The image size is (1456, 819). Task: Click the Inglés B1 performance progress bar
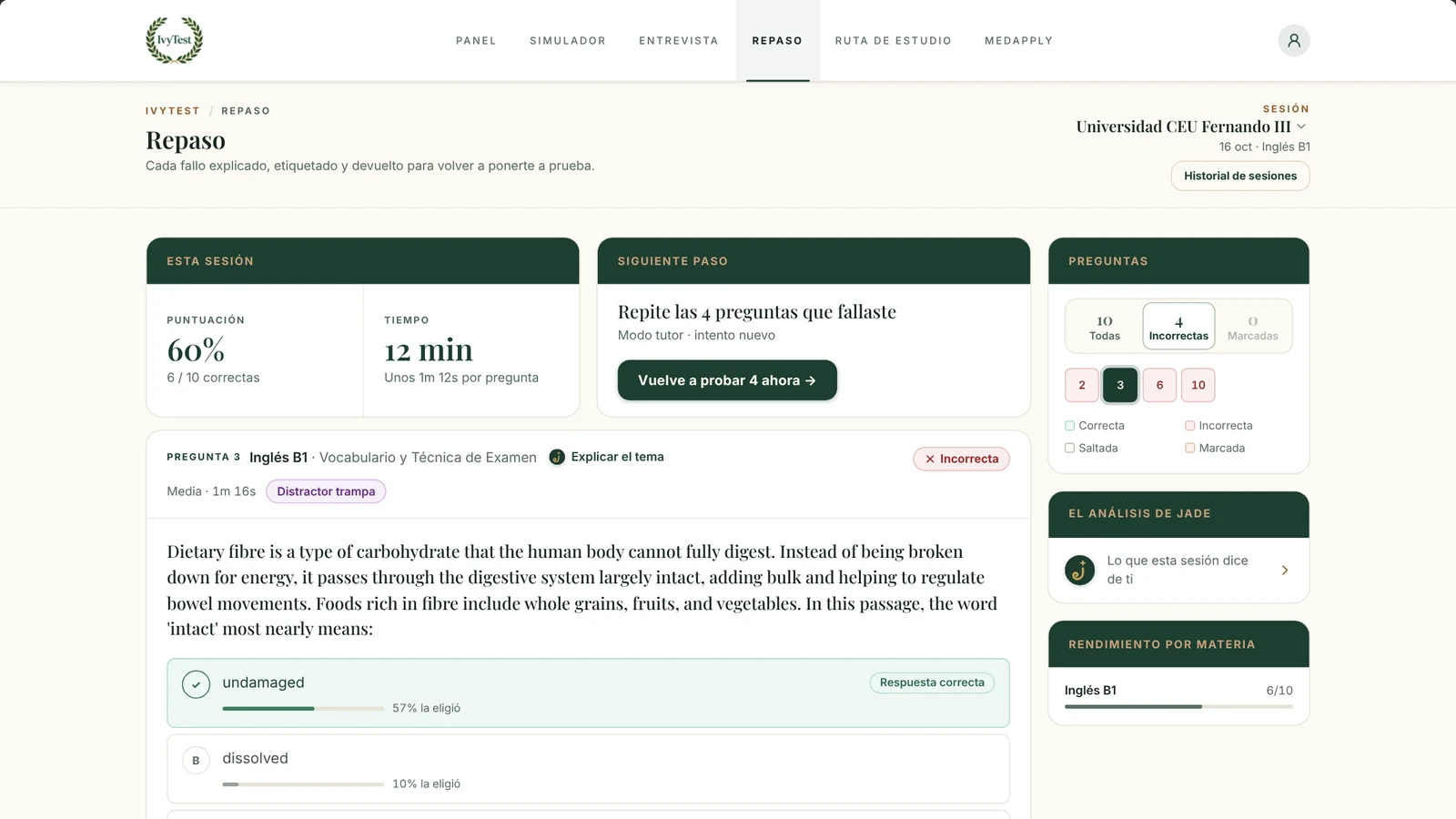pos(1178,706)
